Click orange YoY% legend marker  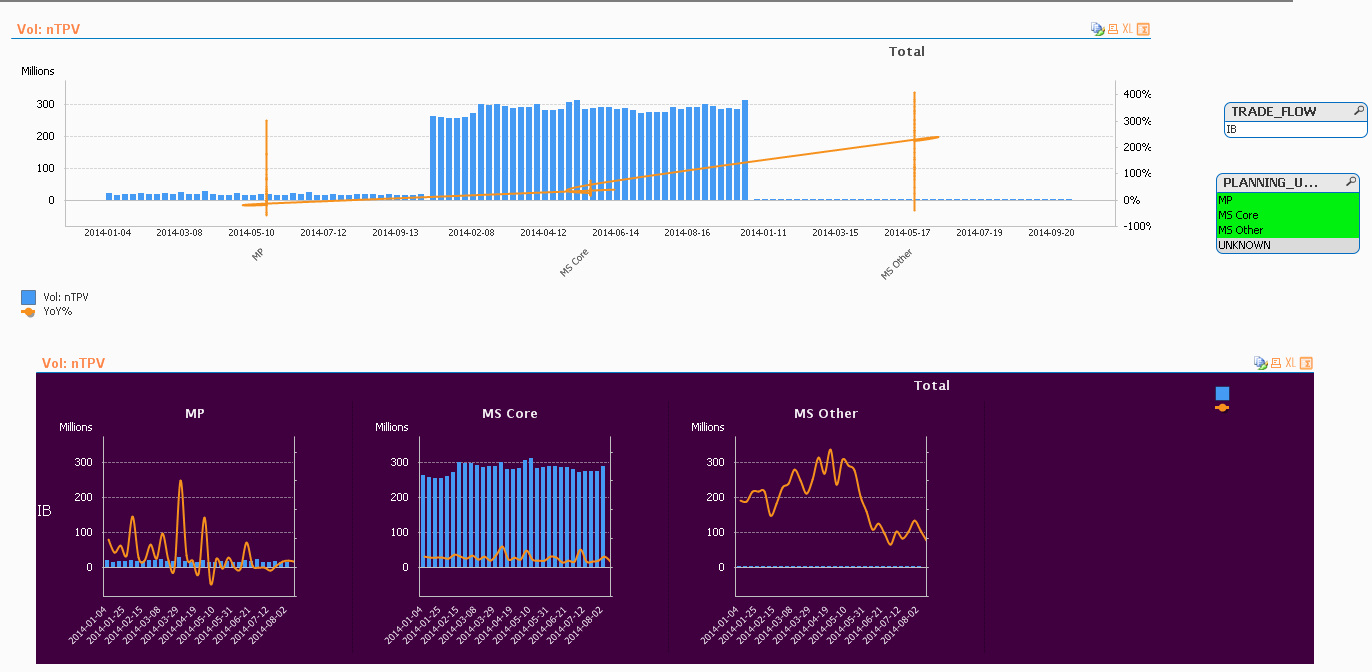(x=28, y=311)
